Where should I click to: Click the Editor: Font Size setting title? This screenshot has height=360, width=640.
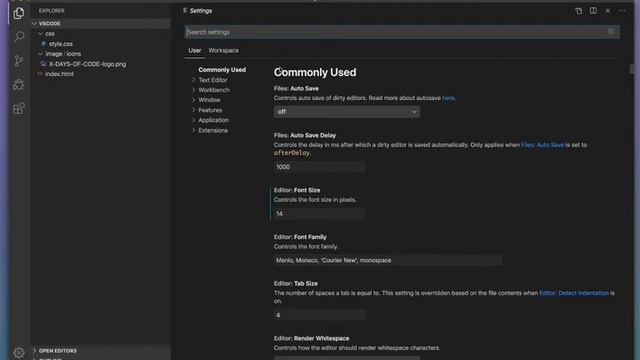[x=297, y=190]
